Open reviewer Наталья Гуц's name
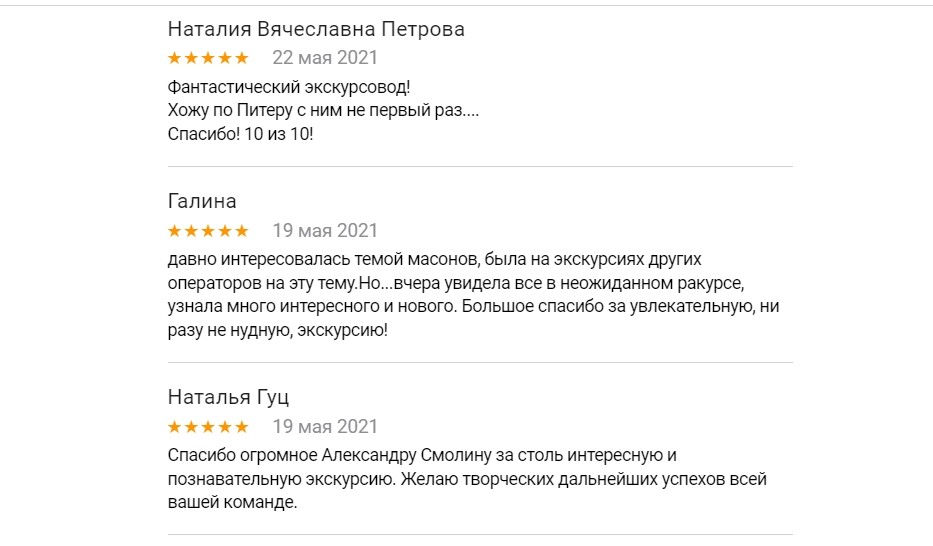 (228, 398)
